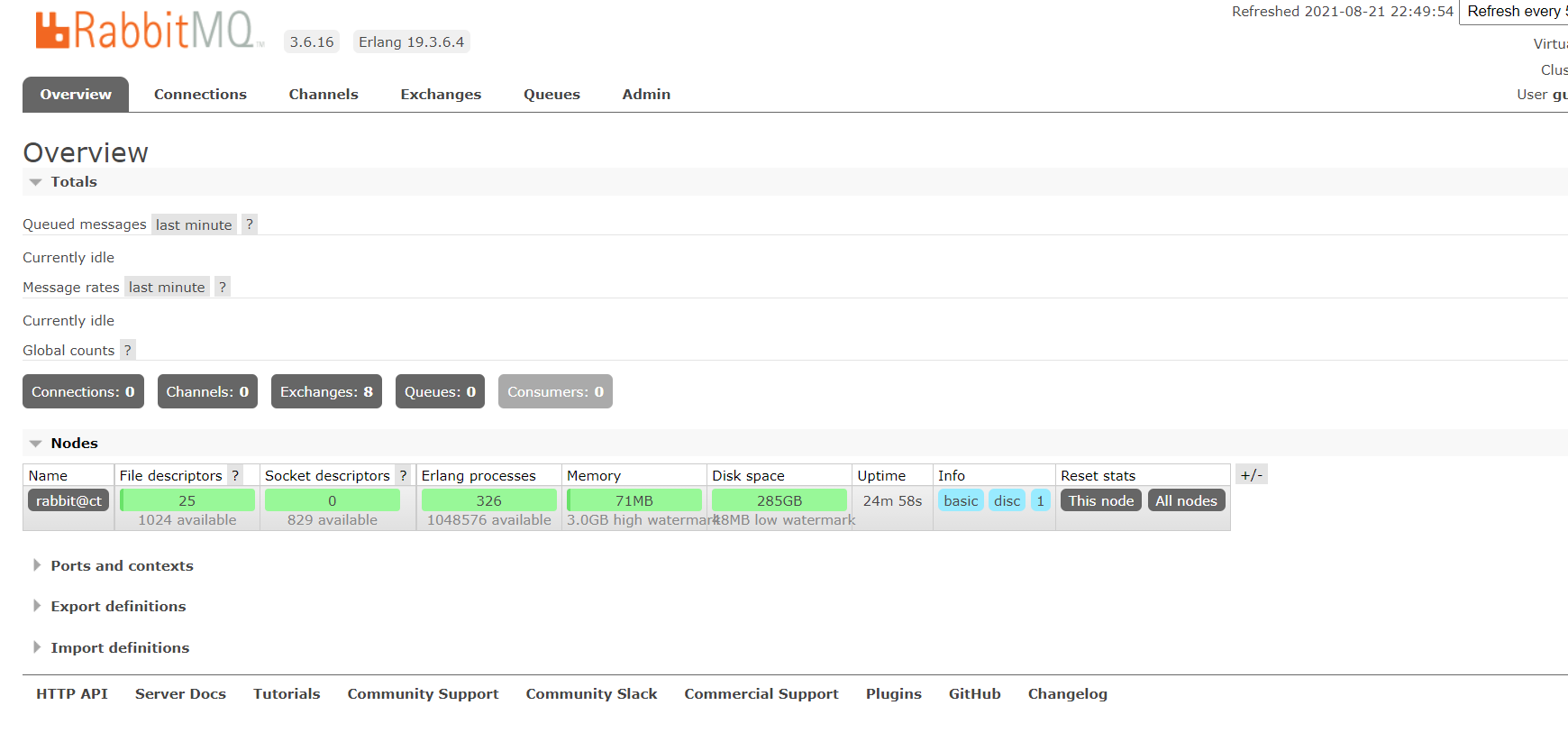Open help for Message rates

(223, 287)
